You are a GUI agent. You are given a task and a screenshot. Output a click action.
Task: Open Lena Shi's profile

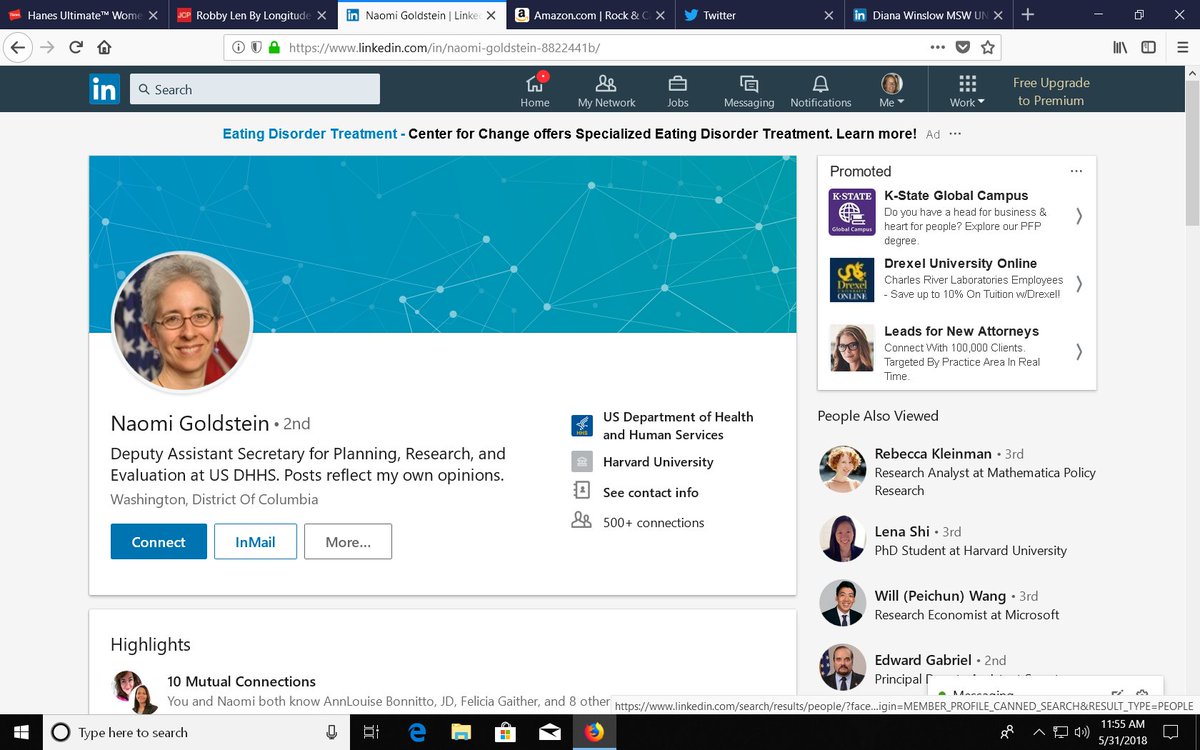tap(902, 532)
